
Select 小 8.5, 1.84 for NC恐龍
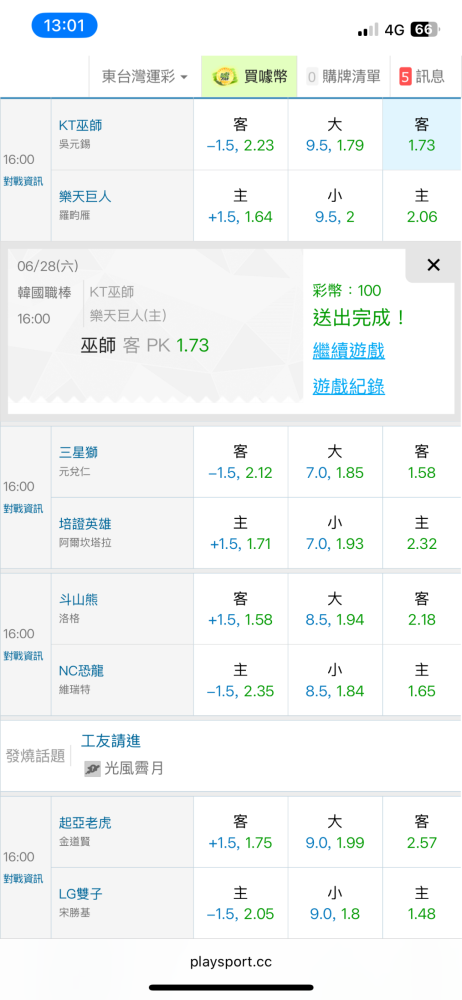335,680
